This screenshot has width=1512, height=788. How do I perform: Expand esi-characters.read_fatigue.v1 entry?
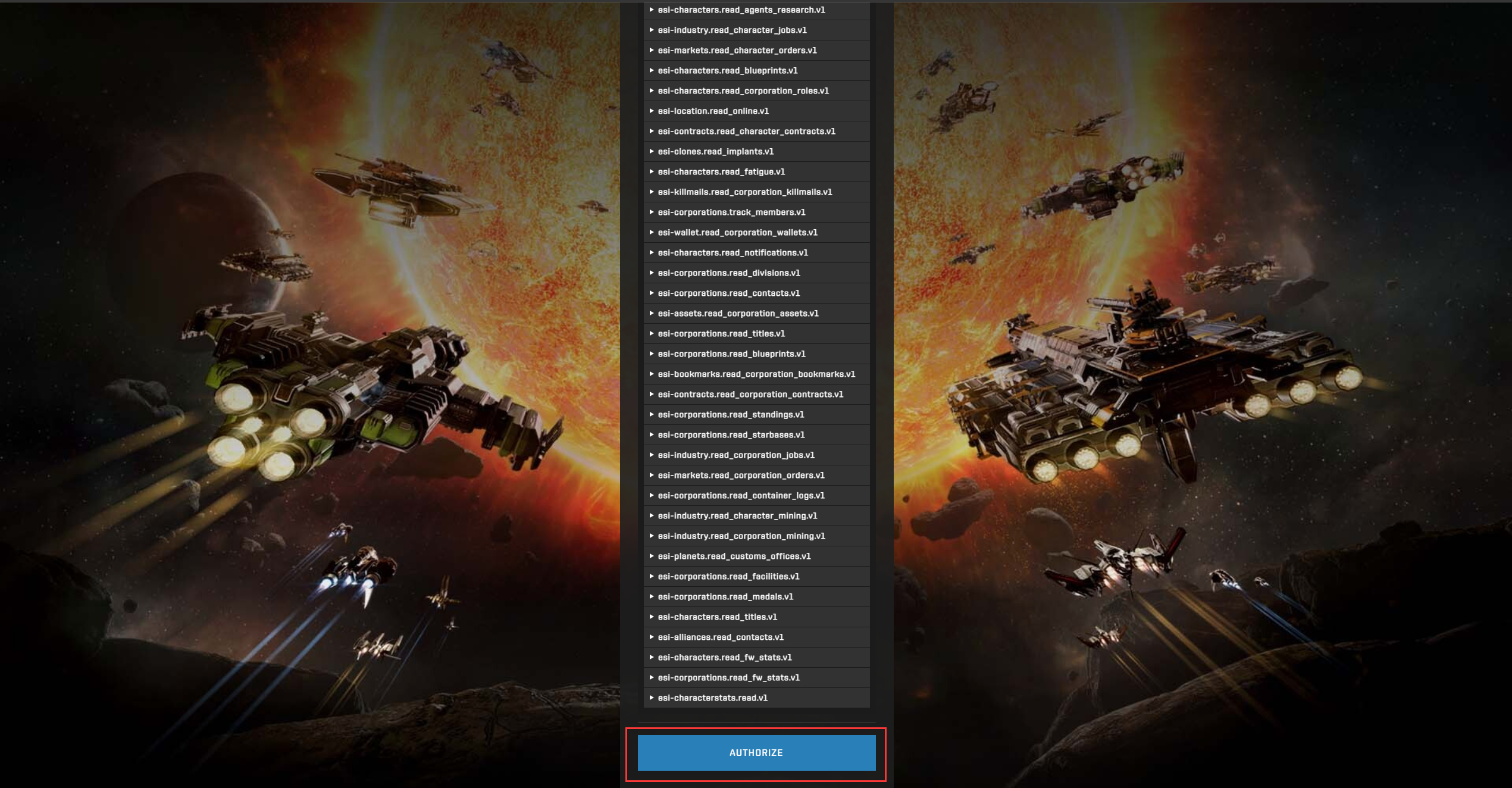721,172
